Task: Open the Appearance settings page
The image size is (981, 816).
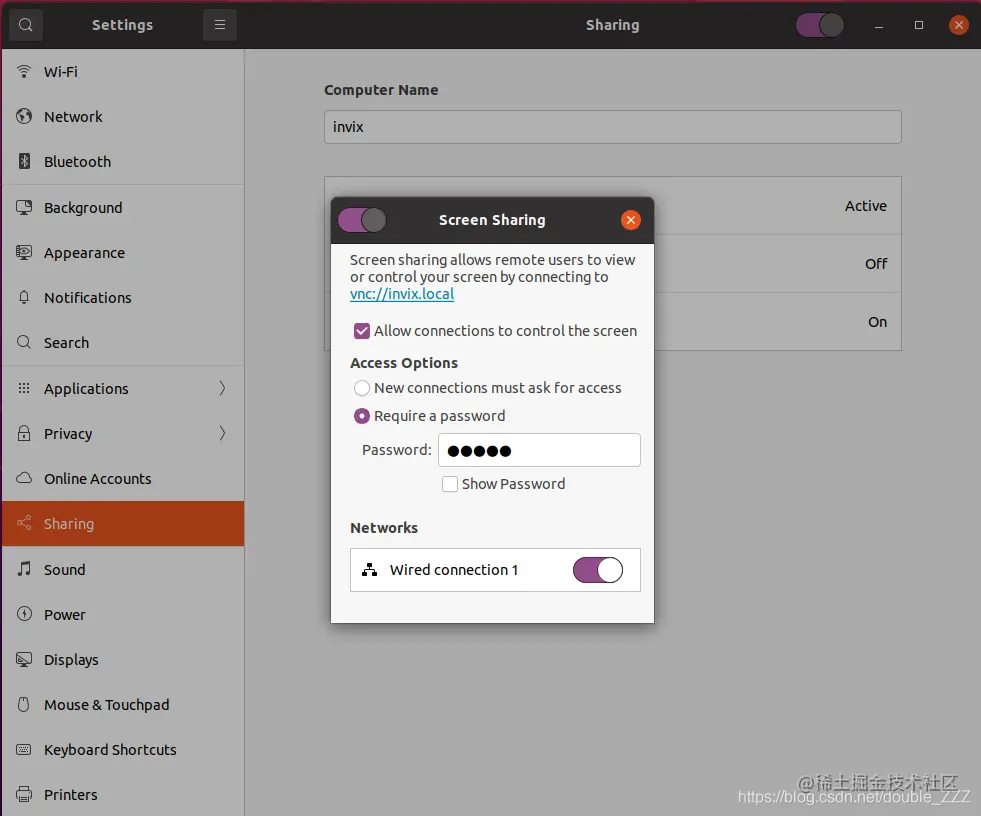Action: (x=123, y=252)
